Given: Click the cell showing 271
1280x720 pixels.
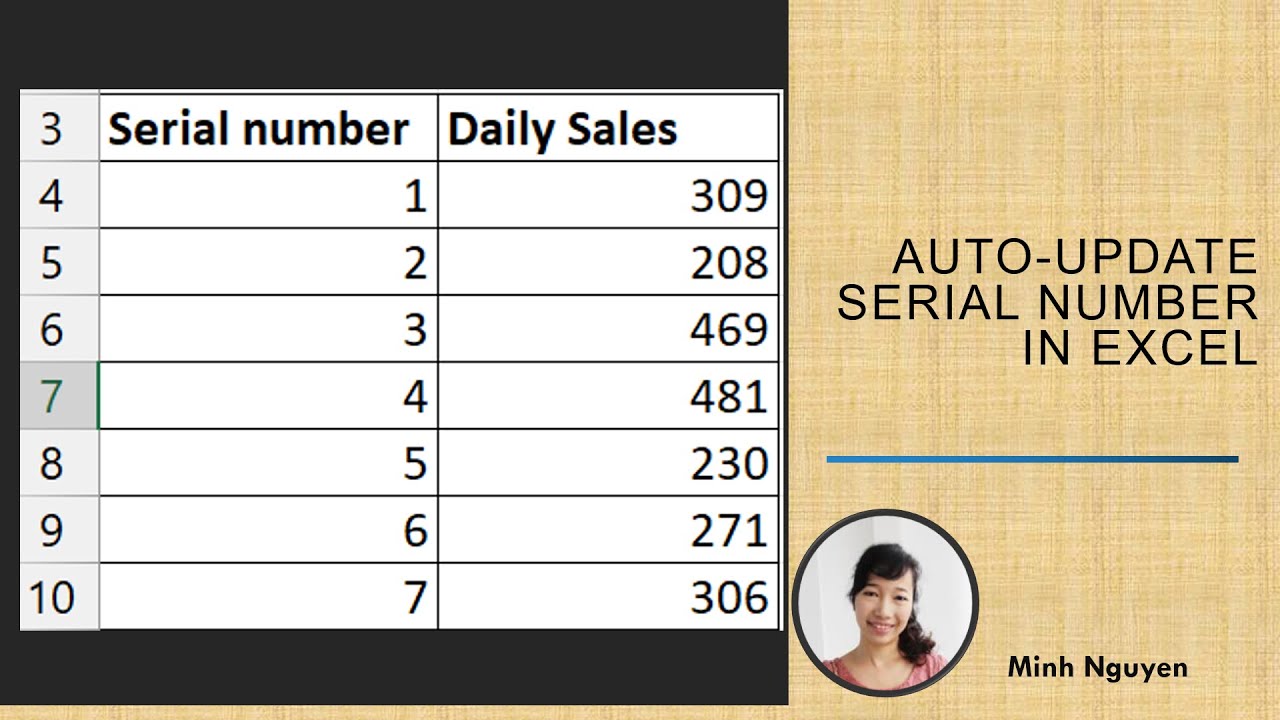Looking at the screenshot, I should click(608, 530).
